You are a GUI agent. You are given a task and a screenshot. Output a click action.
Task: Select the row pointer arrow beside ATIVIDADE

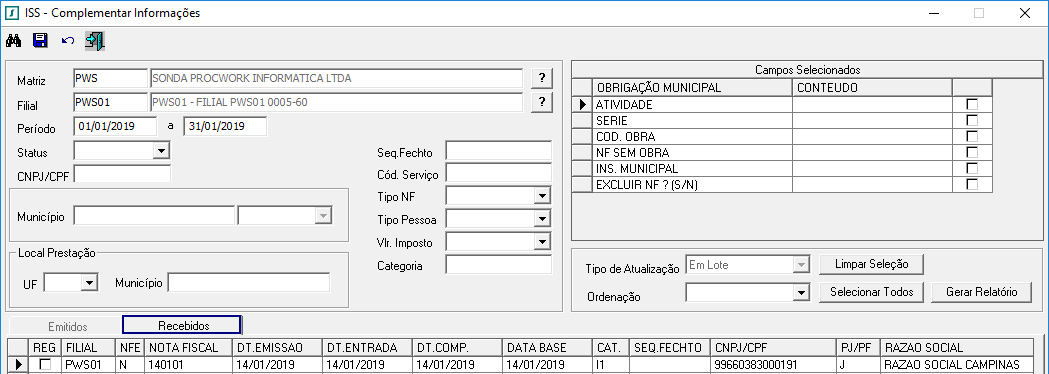583,104
